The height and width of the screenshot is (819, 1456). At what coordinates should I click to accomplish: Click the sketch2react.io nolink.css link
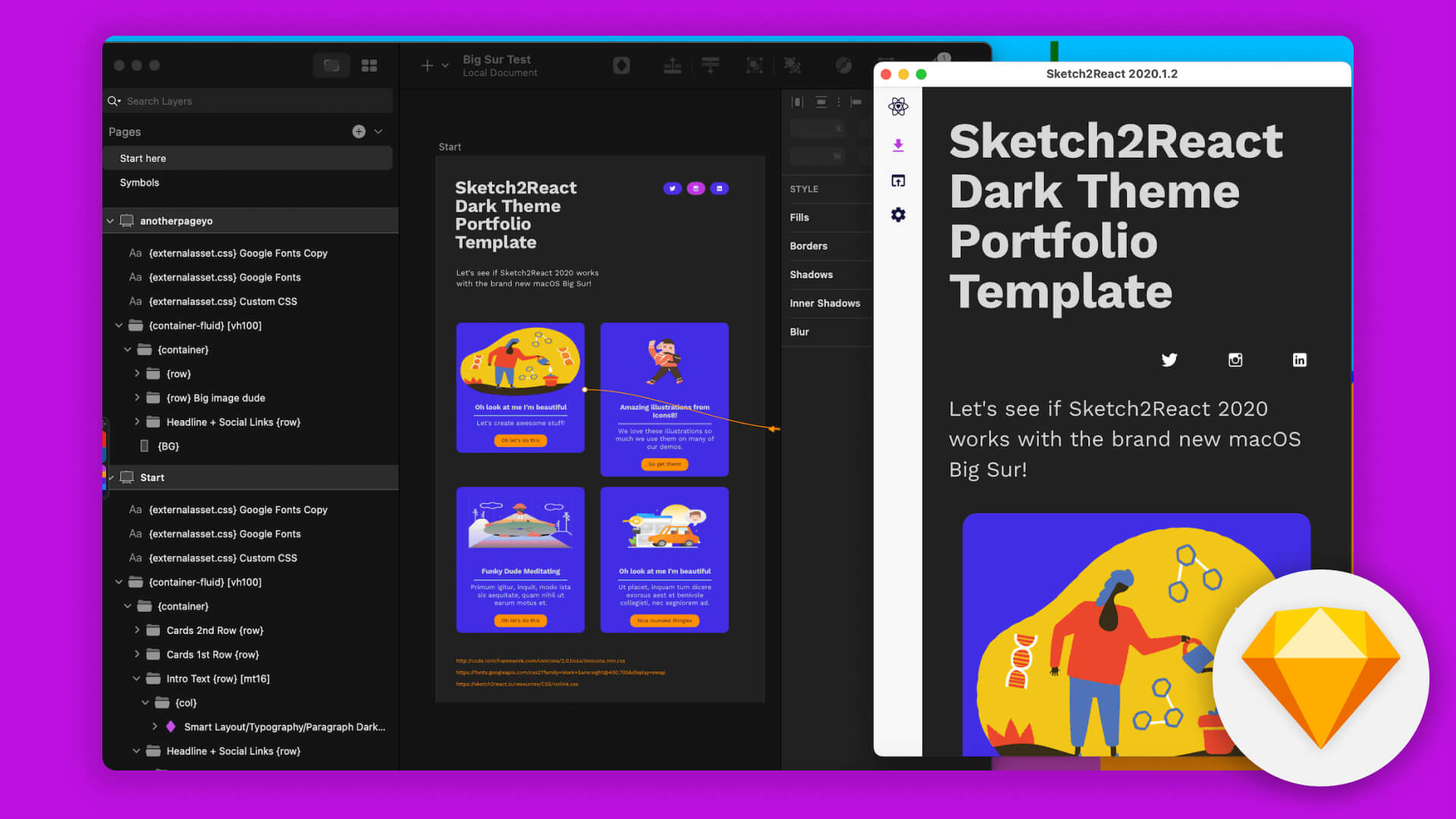(516, 684)
